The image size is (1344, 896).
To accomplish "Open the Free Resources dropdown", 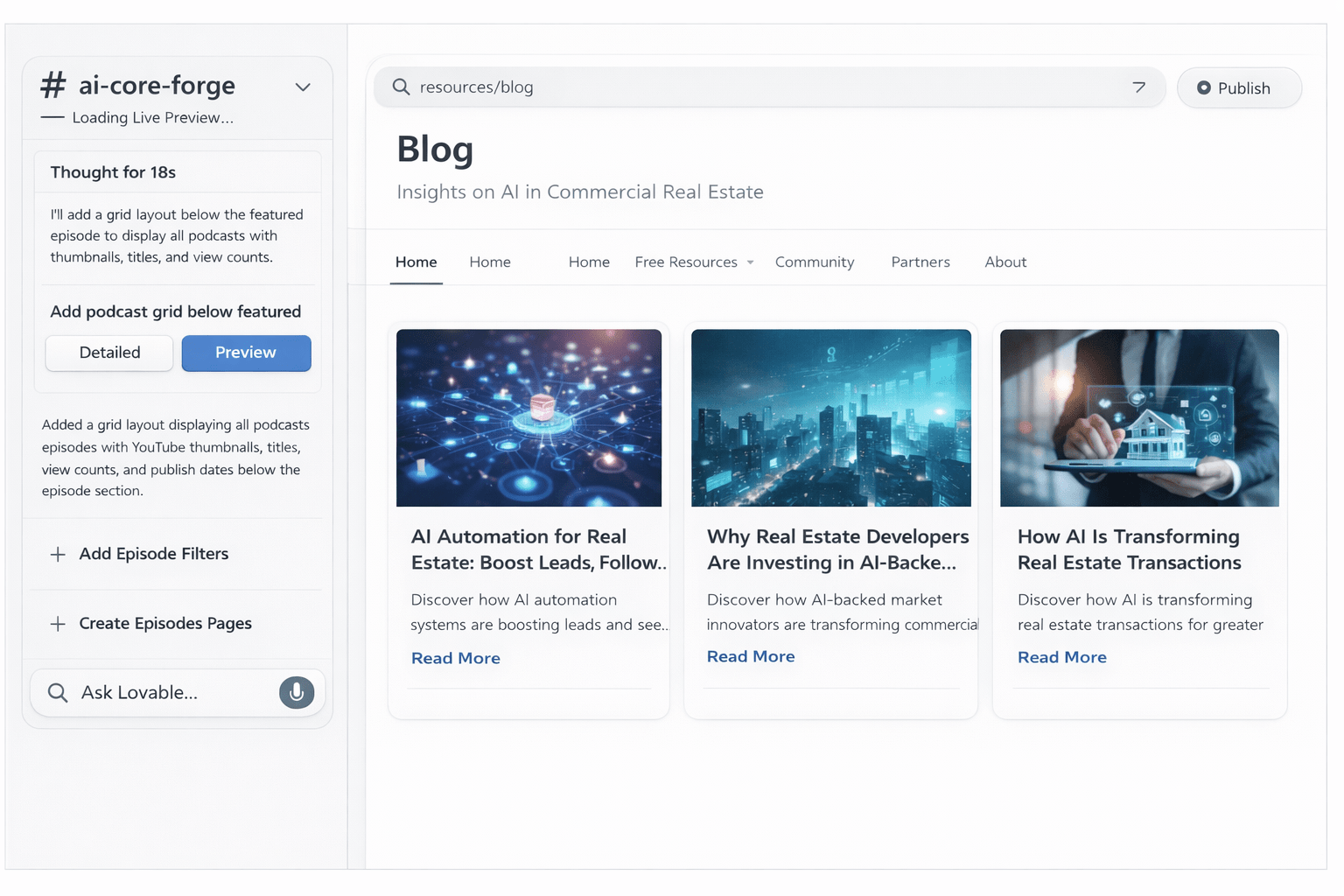I will 694,262.
